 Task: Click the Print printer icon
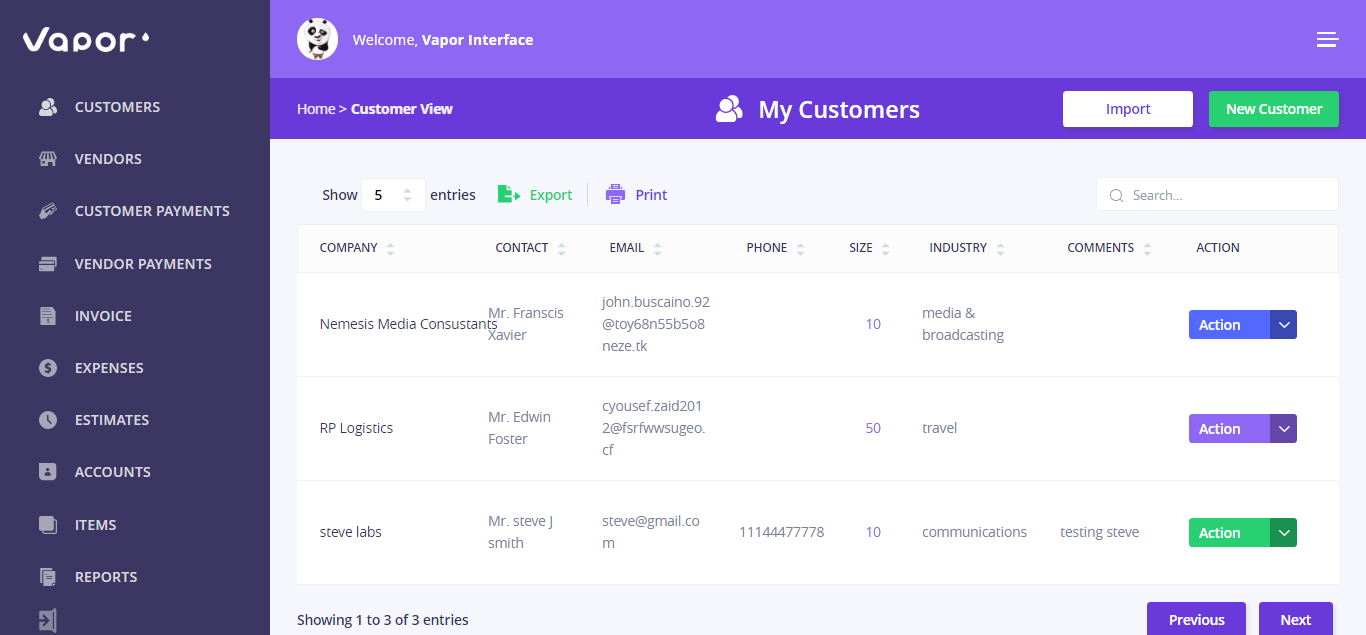click(615, 195)
